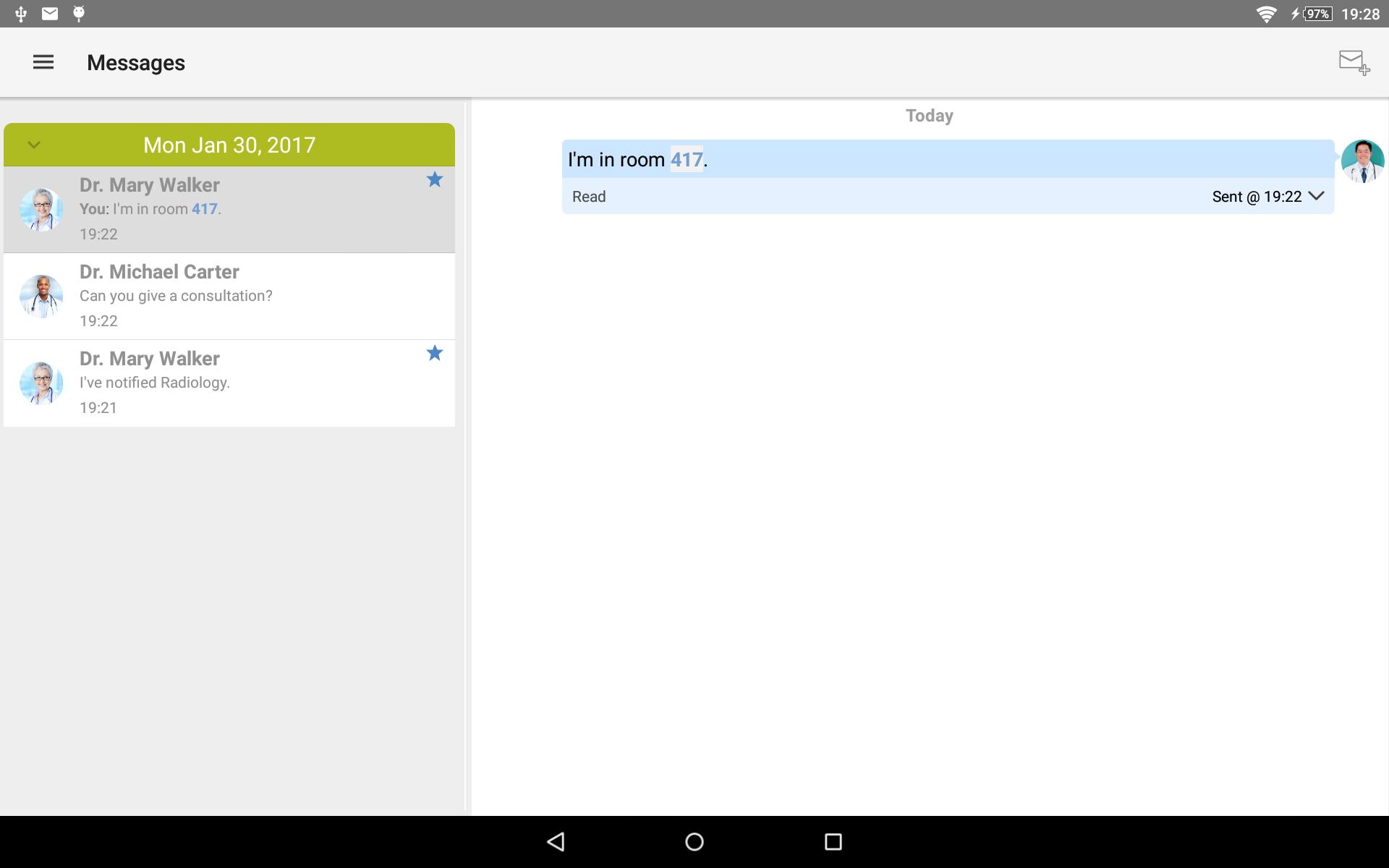Click 'I've notified Radiology.' preview text
This screenshot has height=868, width=1389.
pyautogui.click(x=155, y=383)
